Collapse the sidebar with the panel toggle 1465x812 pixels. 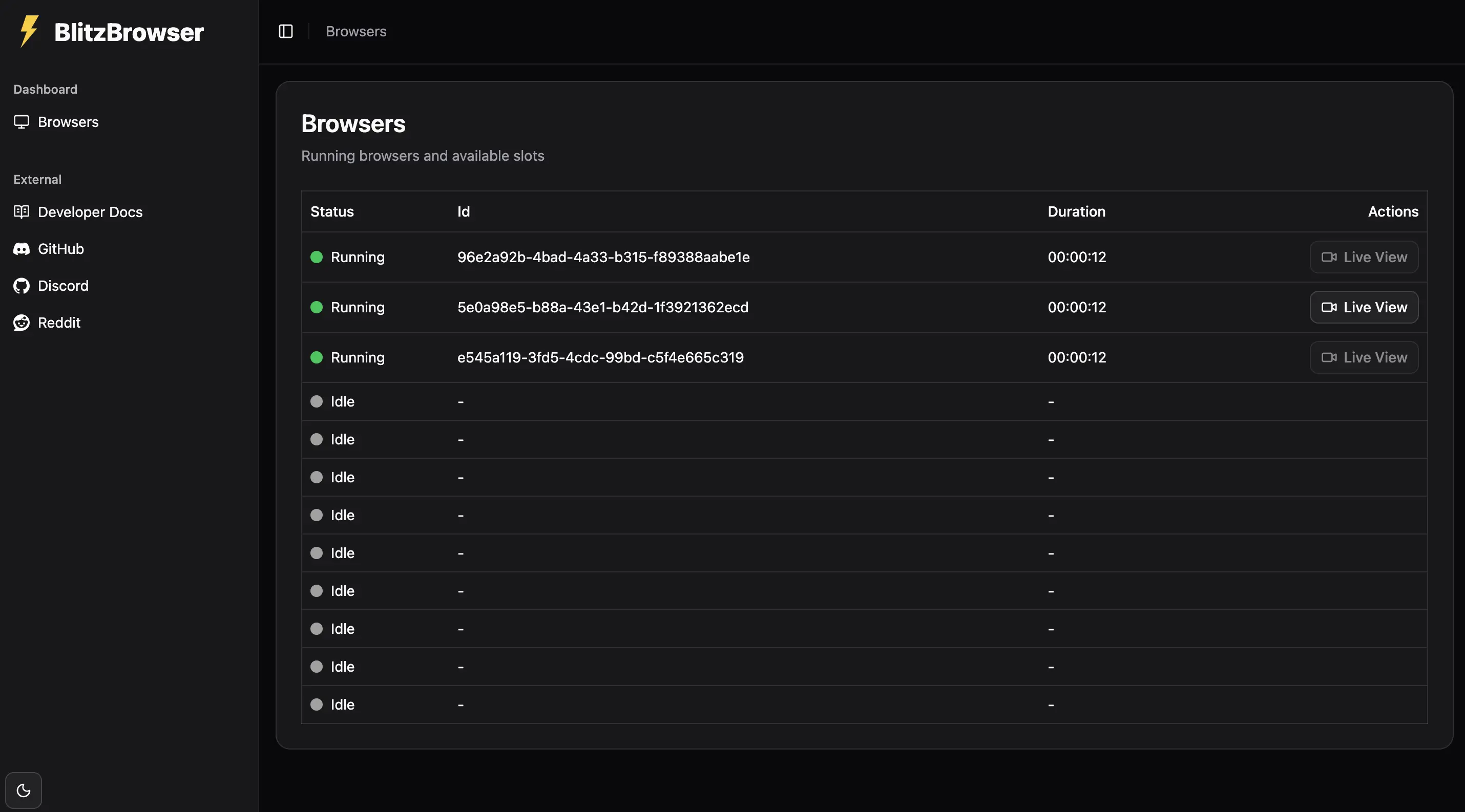[x=285, y=31]
